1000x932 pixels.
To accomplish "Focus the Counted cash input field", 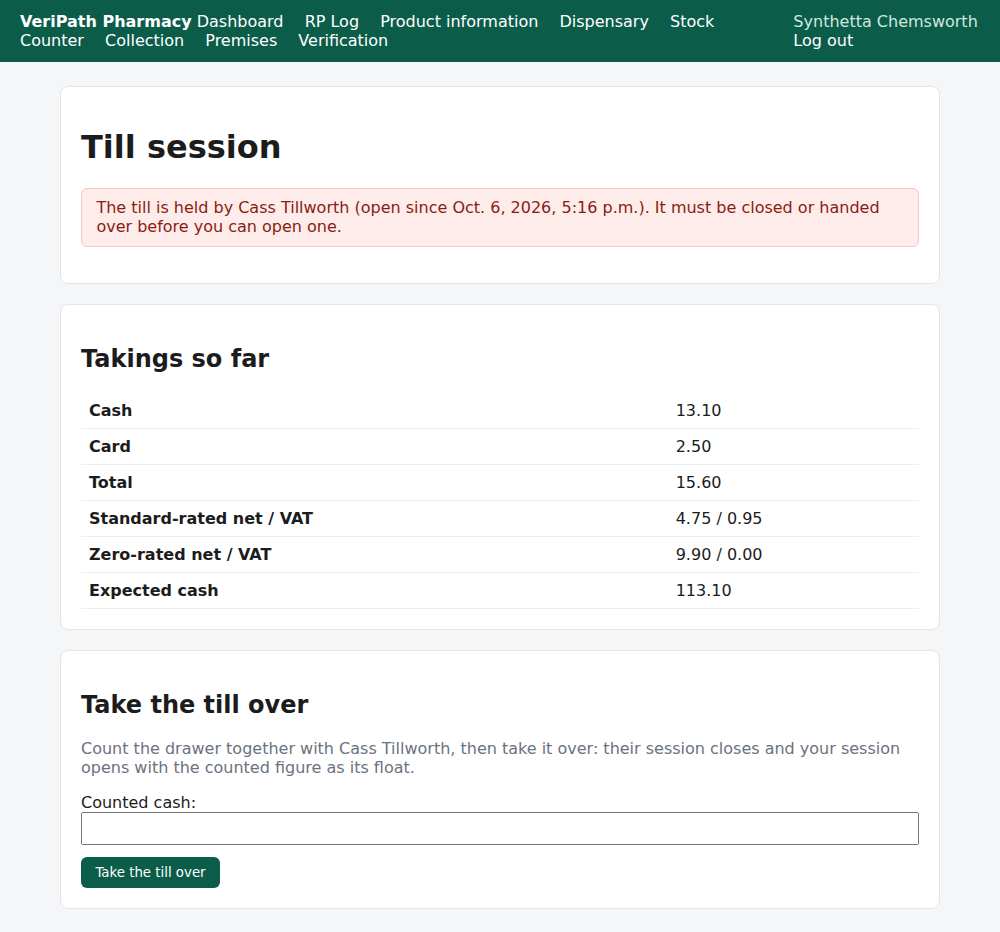I will 500,829.
